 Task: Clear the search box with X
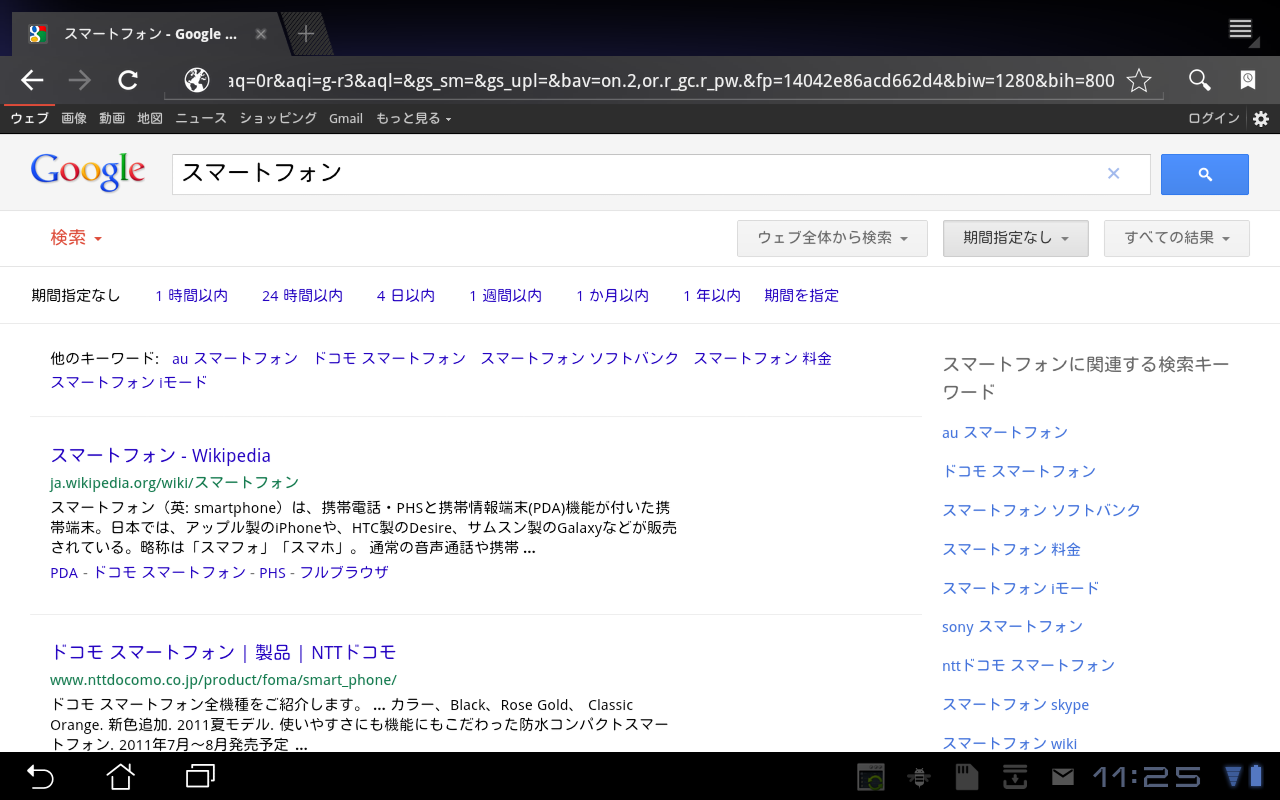1113,174
